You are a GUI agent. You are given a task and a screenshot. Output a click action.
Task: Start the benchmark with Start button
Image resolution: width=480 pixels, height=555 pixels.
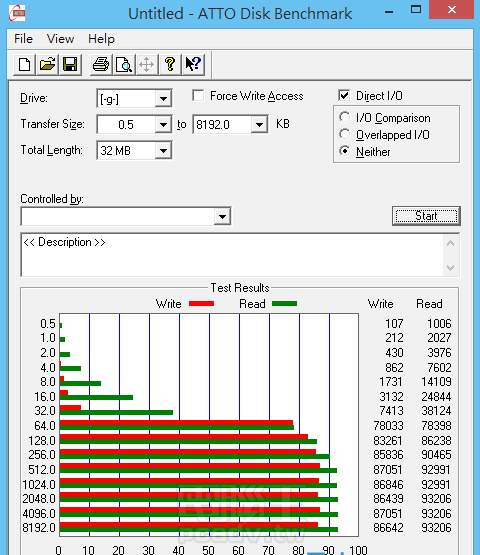[426, 216]
